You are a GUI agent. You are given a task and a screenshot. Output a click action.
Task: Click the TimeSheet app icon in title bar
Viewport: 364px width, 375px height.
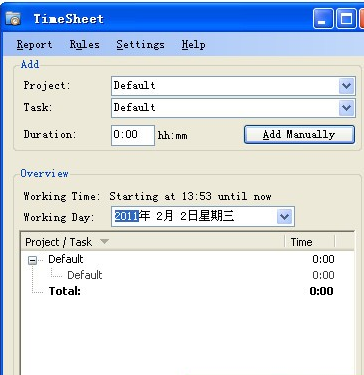point(13,19)
